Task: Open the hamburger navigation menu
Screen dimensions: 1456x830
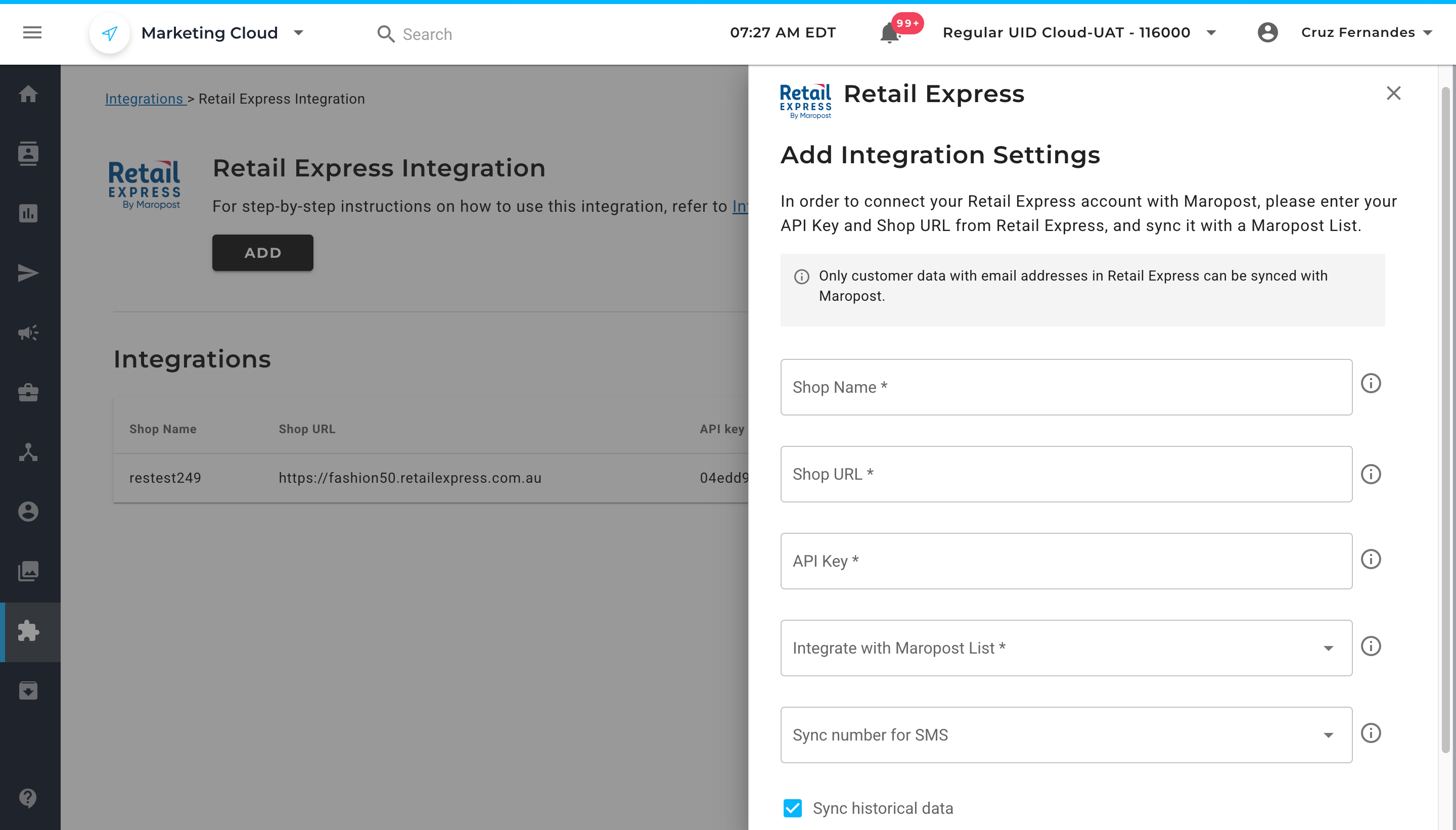Action: point(32,32)
